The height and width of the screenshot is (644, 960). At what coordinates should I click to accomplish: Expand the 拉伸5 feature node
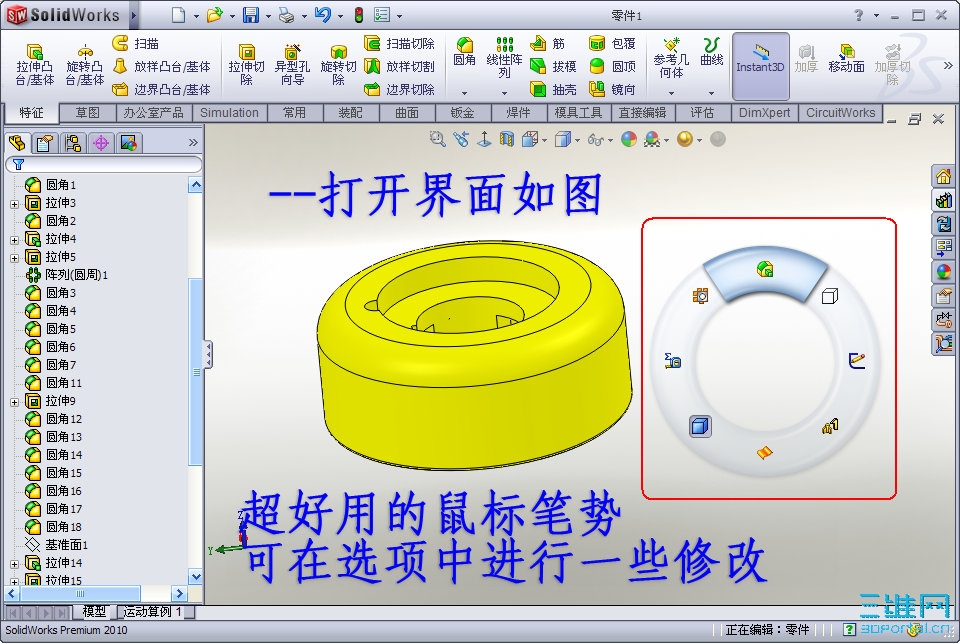14,258
